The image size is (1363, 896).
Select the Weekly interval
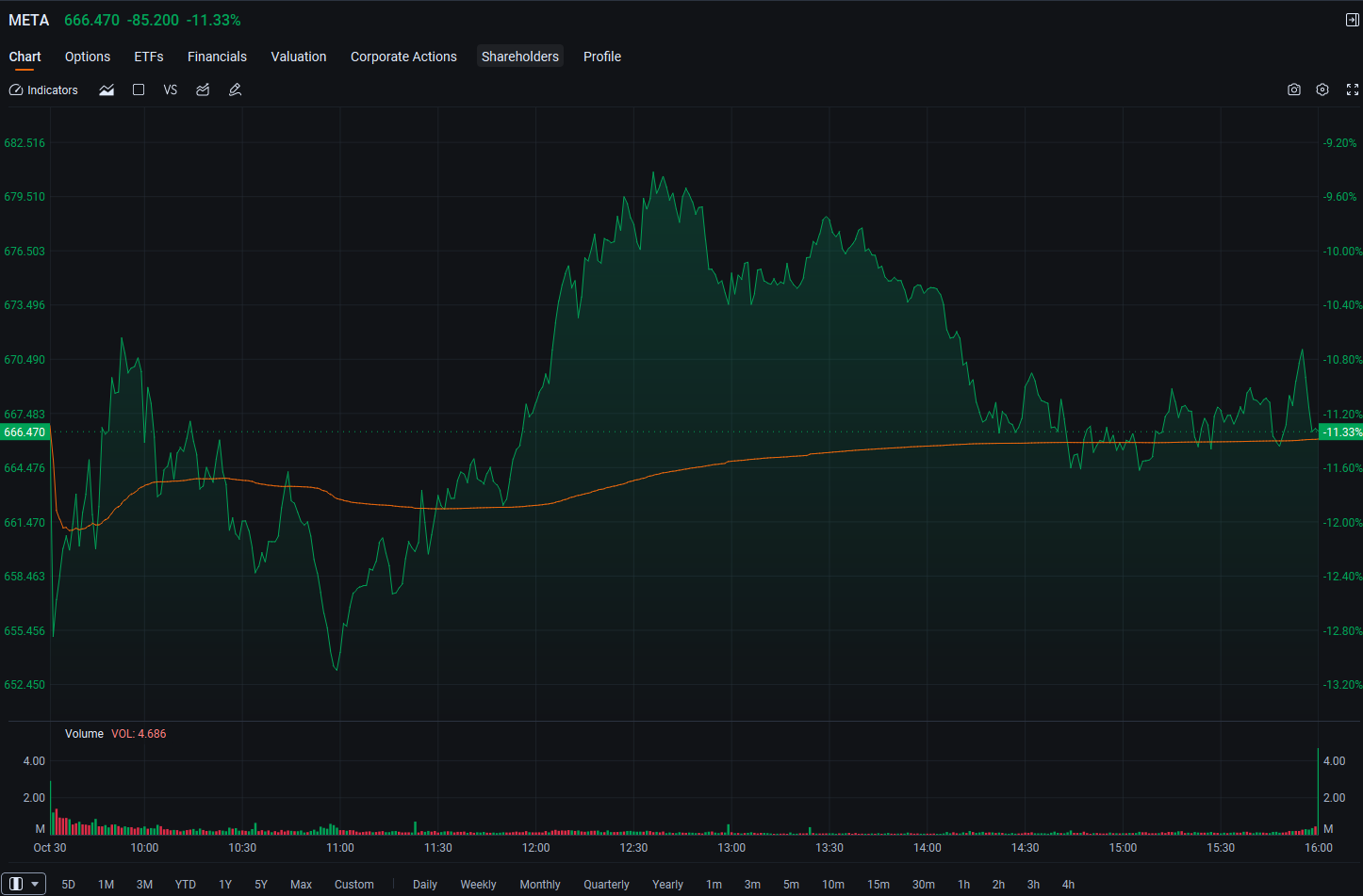click(478, 885)
